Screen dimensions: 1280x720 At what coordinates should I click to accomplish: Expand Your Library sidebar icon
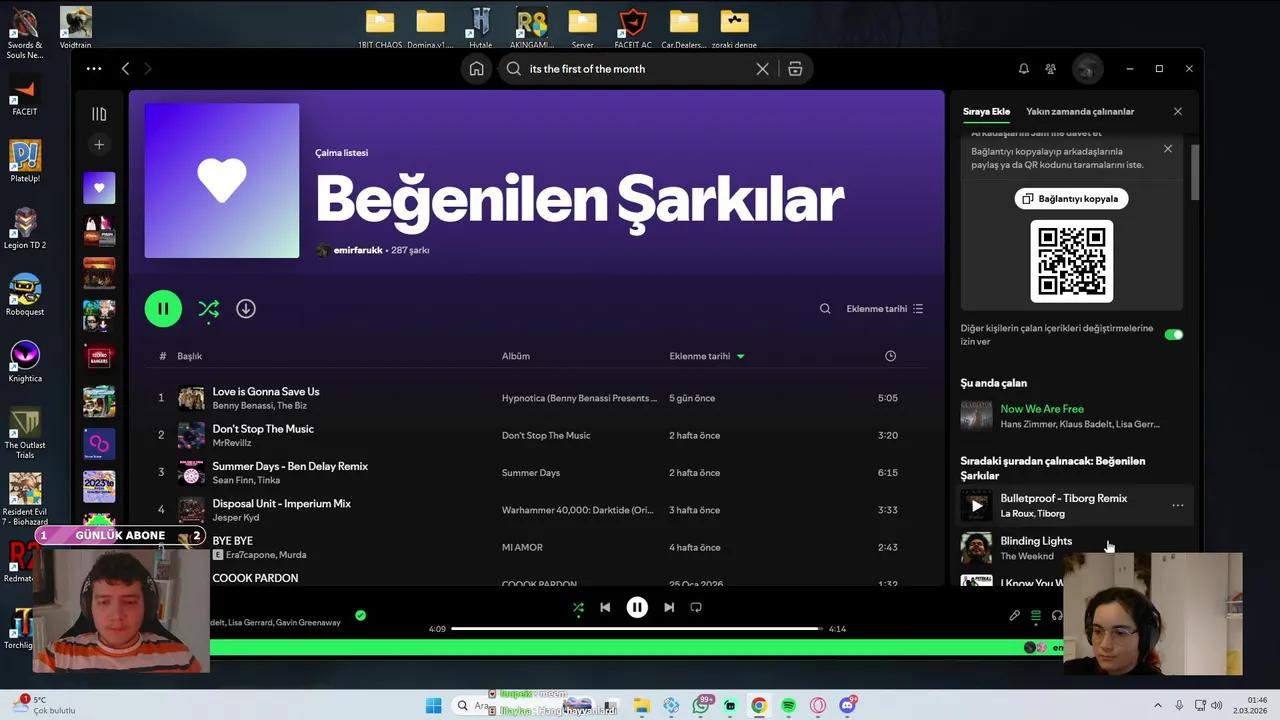99,114
